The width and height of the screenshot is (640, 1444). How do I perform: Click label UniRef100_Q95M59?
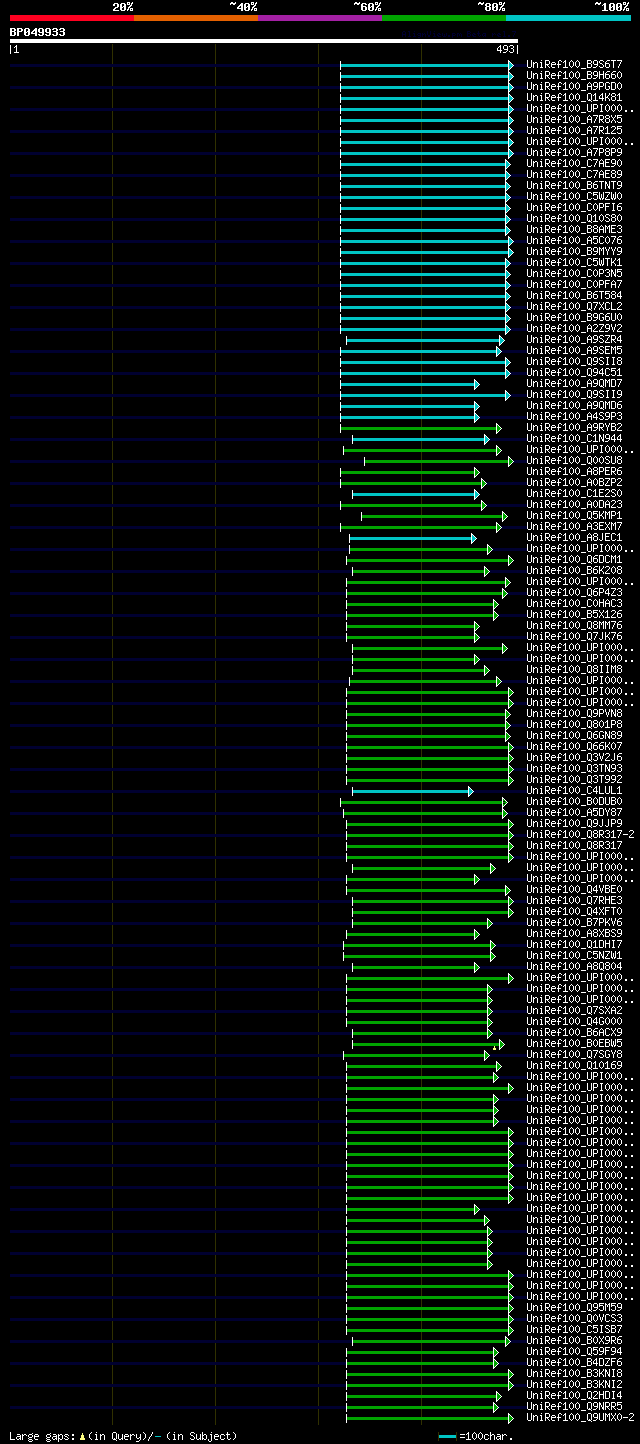[x=574, y=1307]
